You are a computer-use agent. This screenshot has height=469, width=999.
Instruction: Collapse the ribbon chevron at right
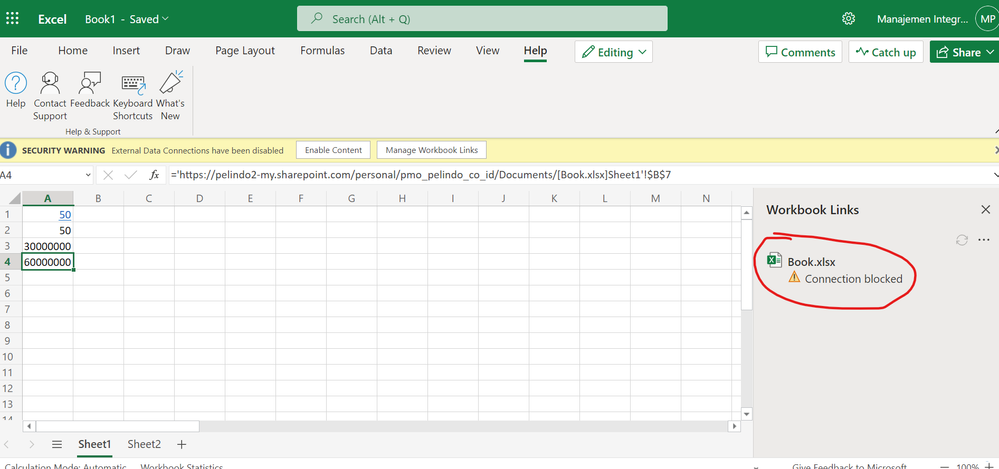click(996, 129)
